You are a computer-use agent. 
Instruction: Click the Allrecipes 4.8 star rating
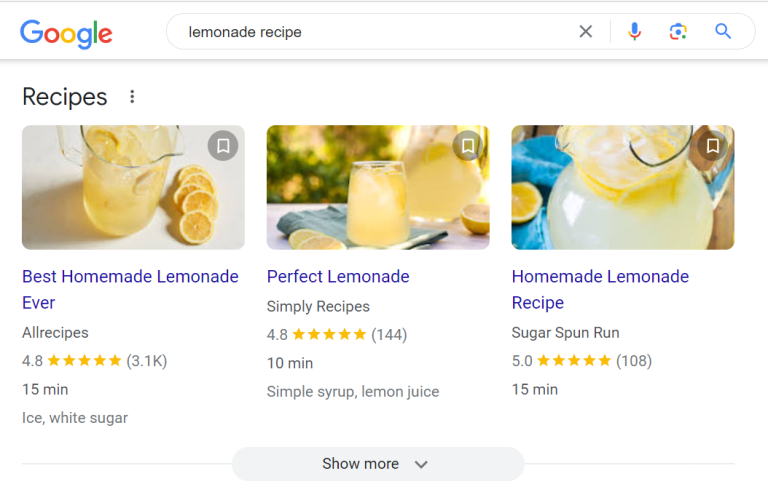pyautogui.click(x=84, y=360)
